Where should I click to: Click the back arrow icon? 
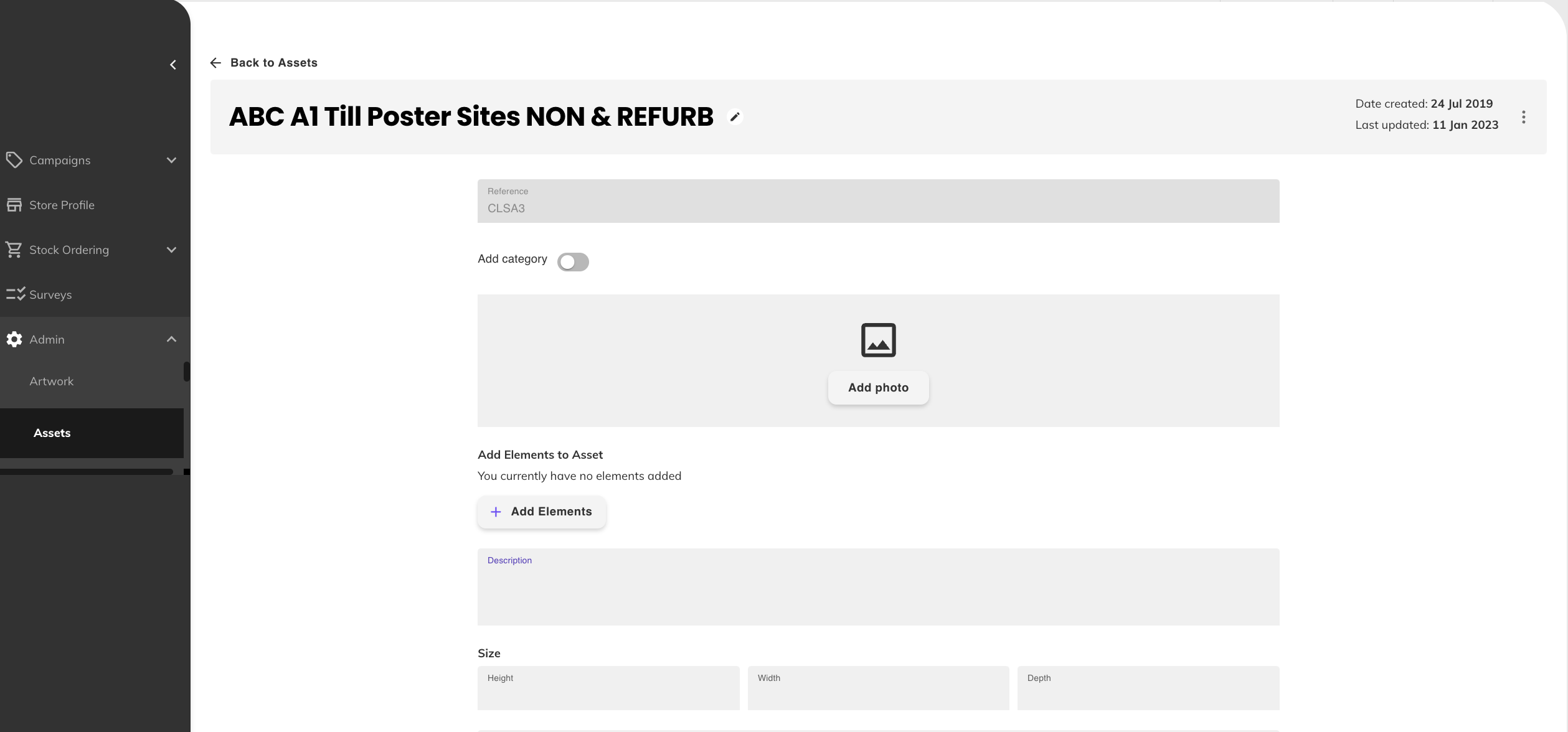[215, 63]
